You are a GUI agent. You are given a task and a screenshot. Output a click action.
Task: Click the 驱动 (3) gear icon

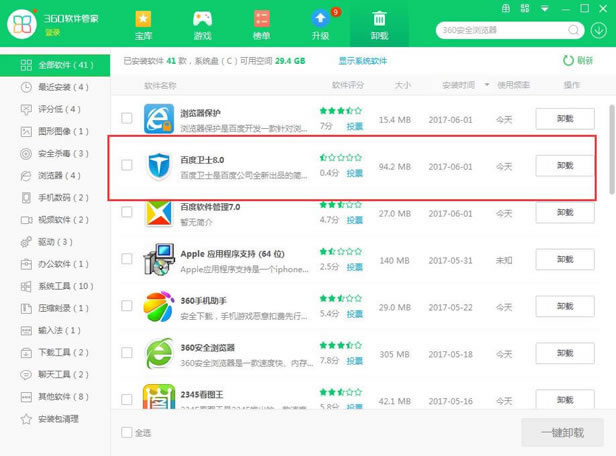click(26, 242)
